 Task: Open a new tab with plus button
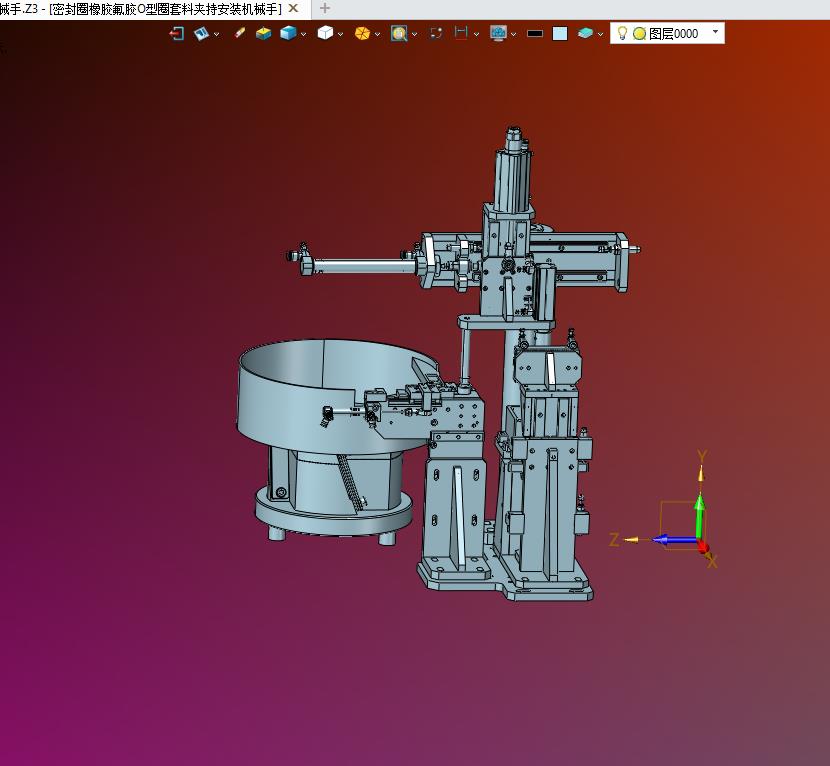click(x=324, y=8)
